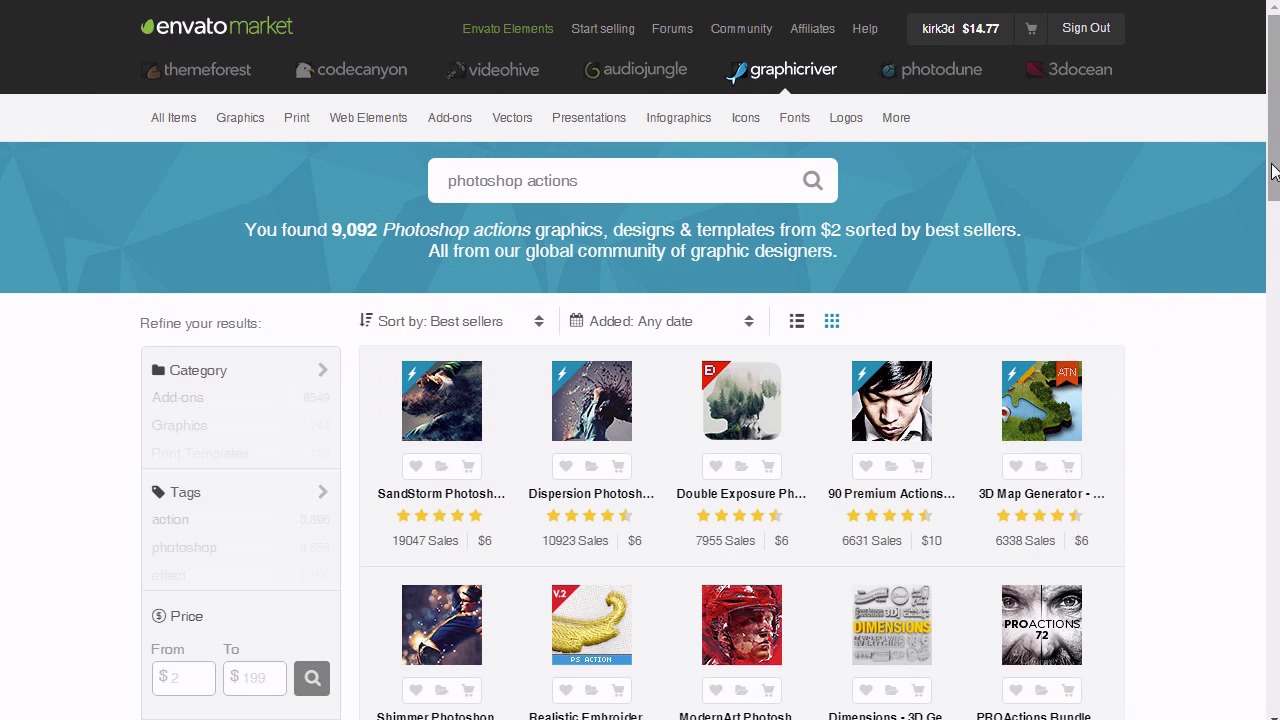The width and height of the screenshot is (1280, 720).
Task: Add 3D Map Generator to cart
Action: [1067, 466]
